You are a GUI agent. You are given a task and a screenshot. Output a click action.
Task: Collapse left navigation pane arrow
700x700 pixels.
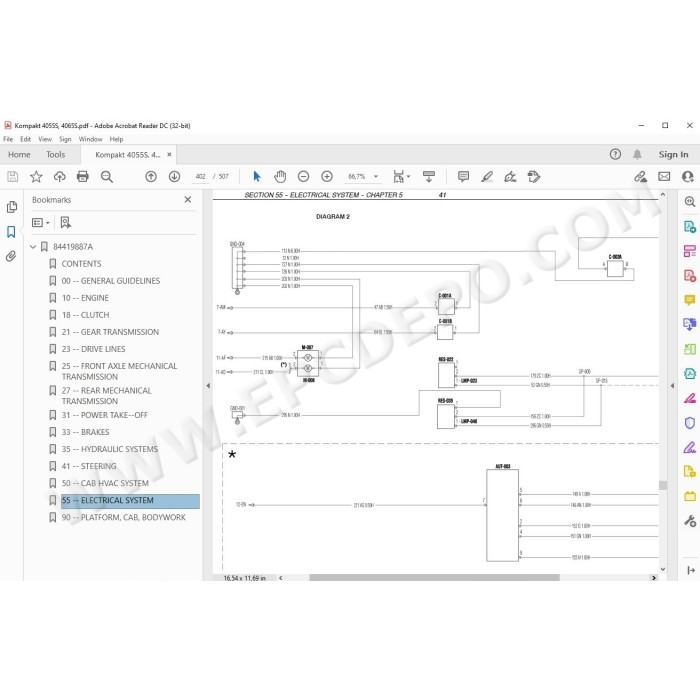(208, 386)
